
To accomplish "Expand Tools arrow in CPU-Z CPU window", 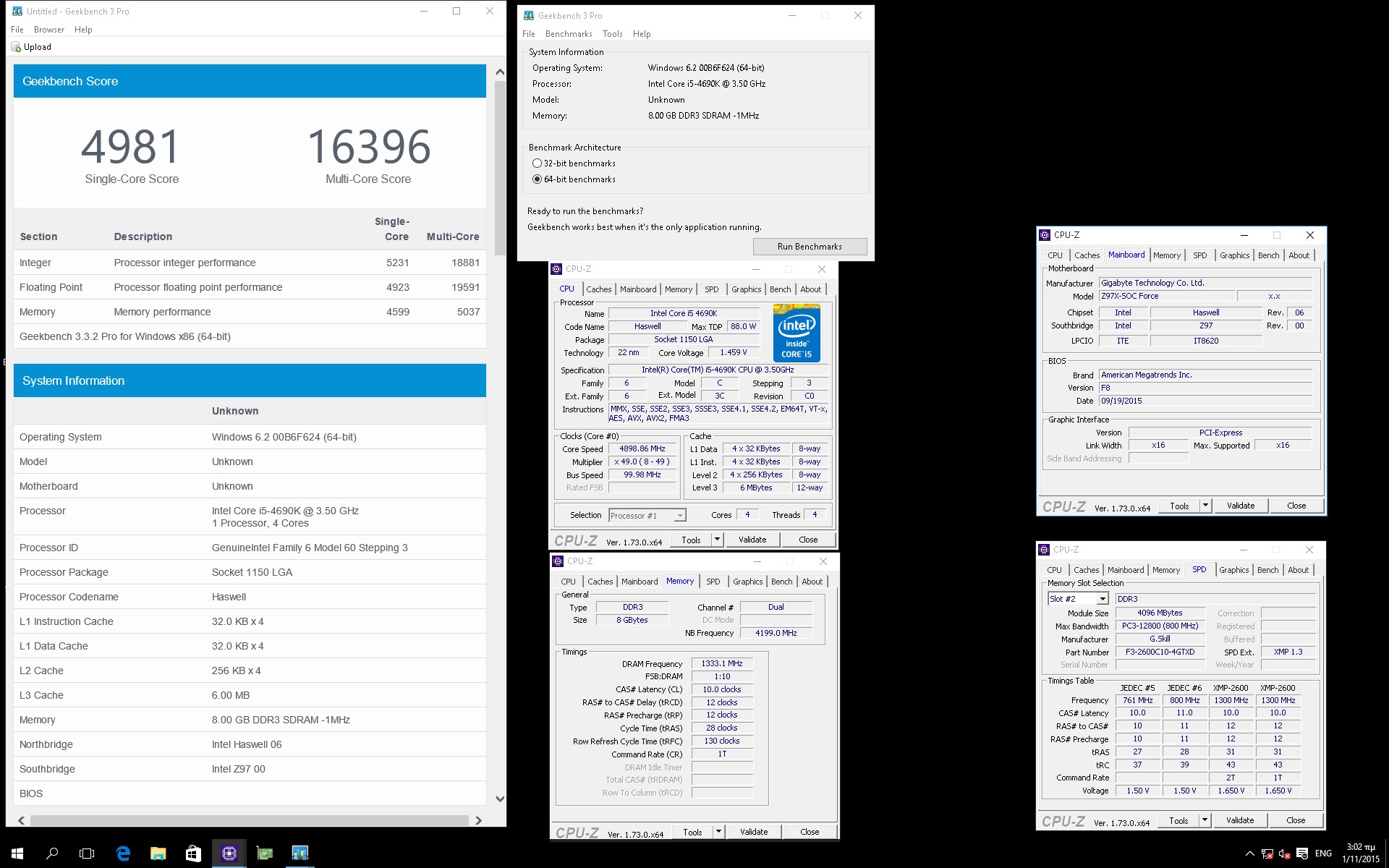I will coord(717,540).
